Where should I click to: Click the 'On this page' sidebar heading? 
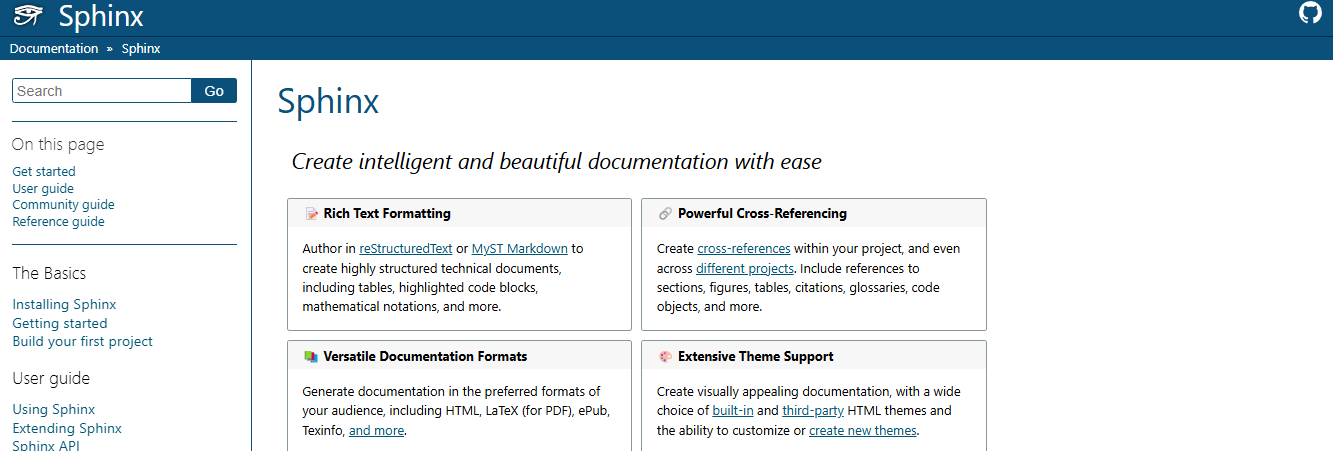(58, 145)
